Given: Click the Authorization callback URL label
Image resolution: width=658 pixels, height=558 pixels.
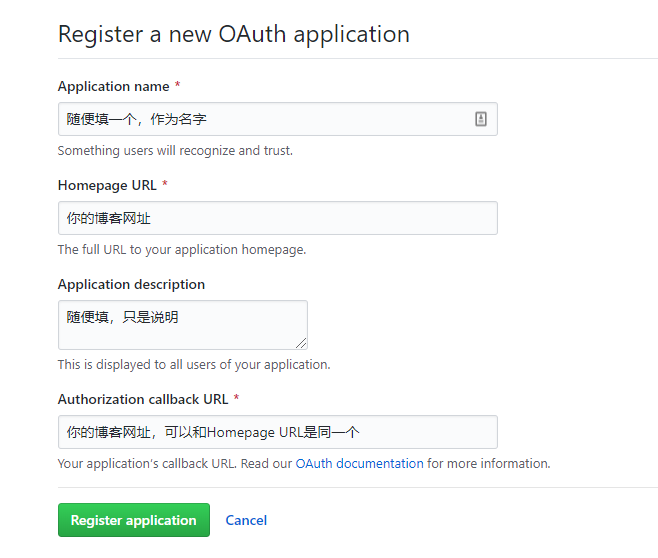Looking at the screenshot, I should pyautogui.click(x=143, y=399).
